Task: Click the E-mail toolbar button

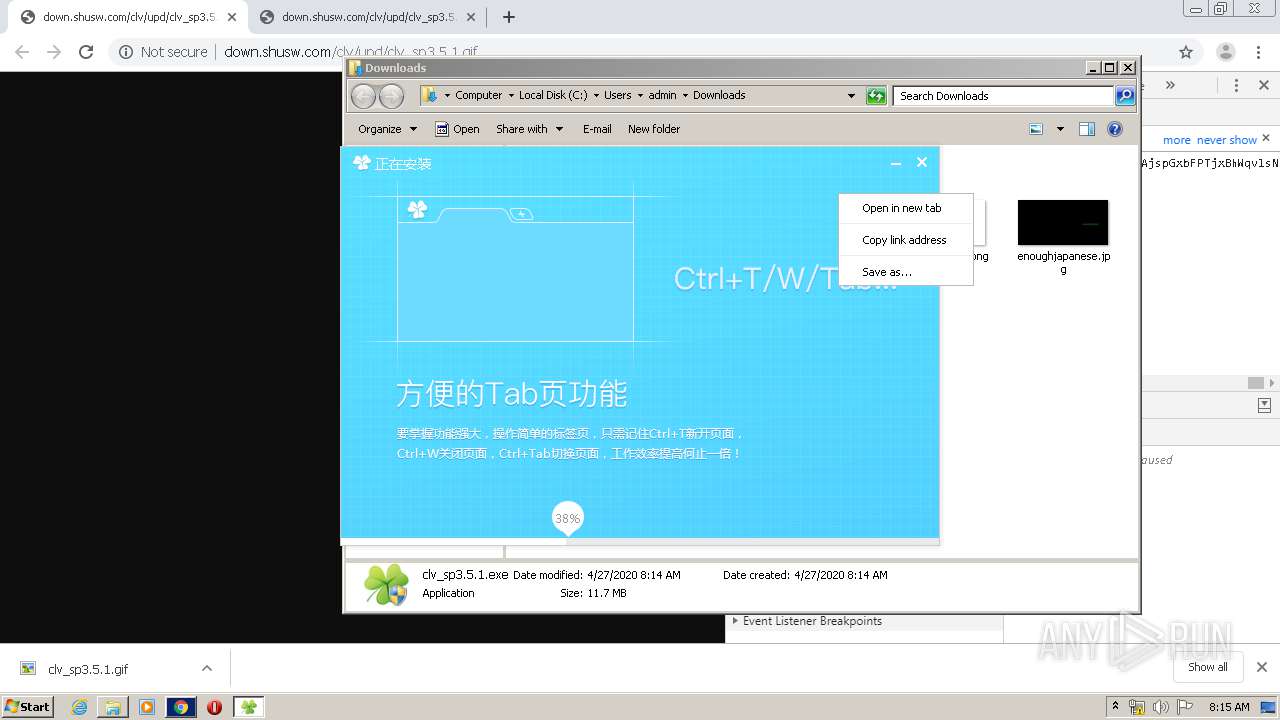Action: coord(597,129)
